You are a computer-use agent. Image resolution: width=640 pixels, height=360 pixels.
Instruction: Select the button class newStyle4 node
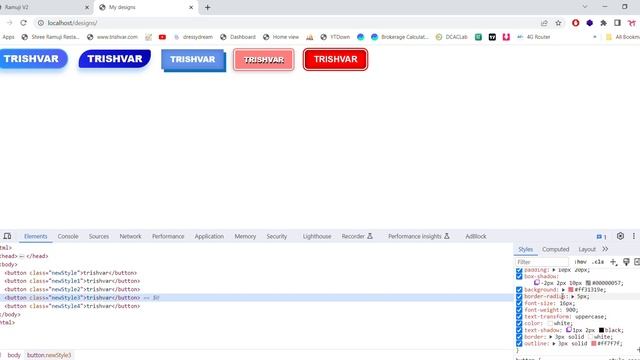coord(72,306)
